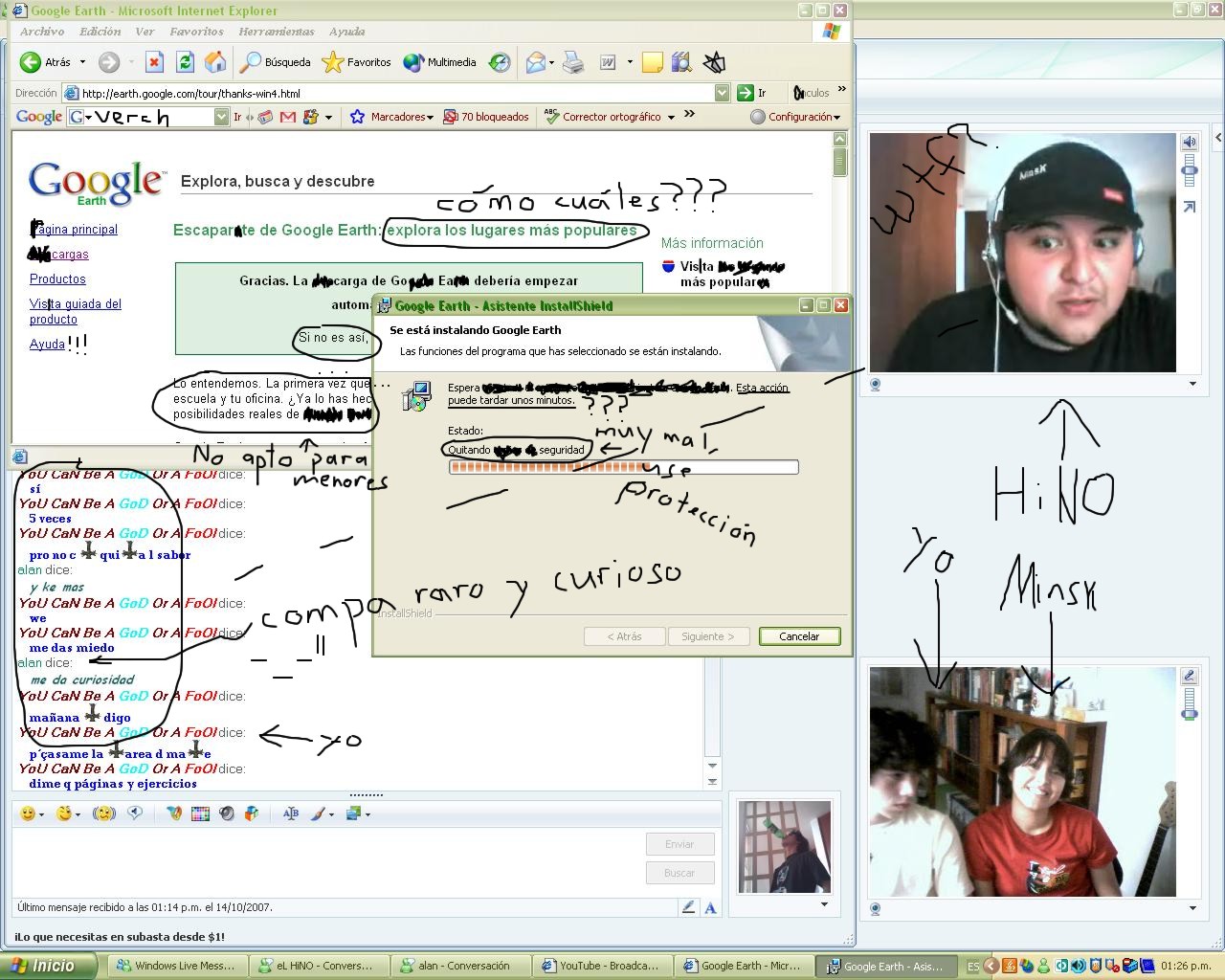This screenshot has width=1225, height=980.
Task: Open the Favoritos menu in menu bar
Action: 196,32
